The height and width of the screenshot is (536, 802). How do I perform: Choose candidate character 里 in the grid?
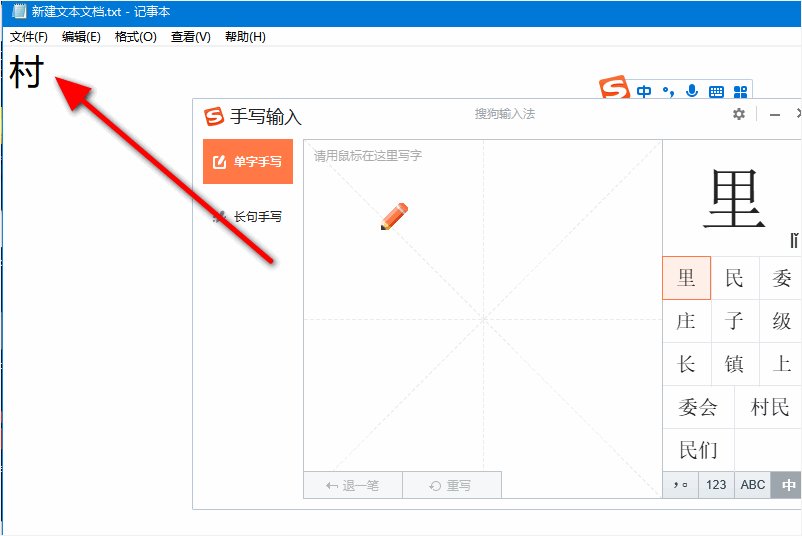point(686,278)
